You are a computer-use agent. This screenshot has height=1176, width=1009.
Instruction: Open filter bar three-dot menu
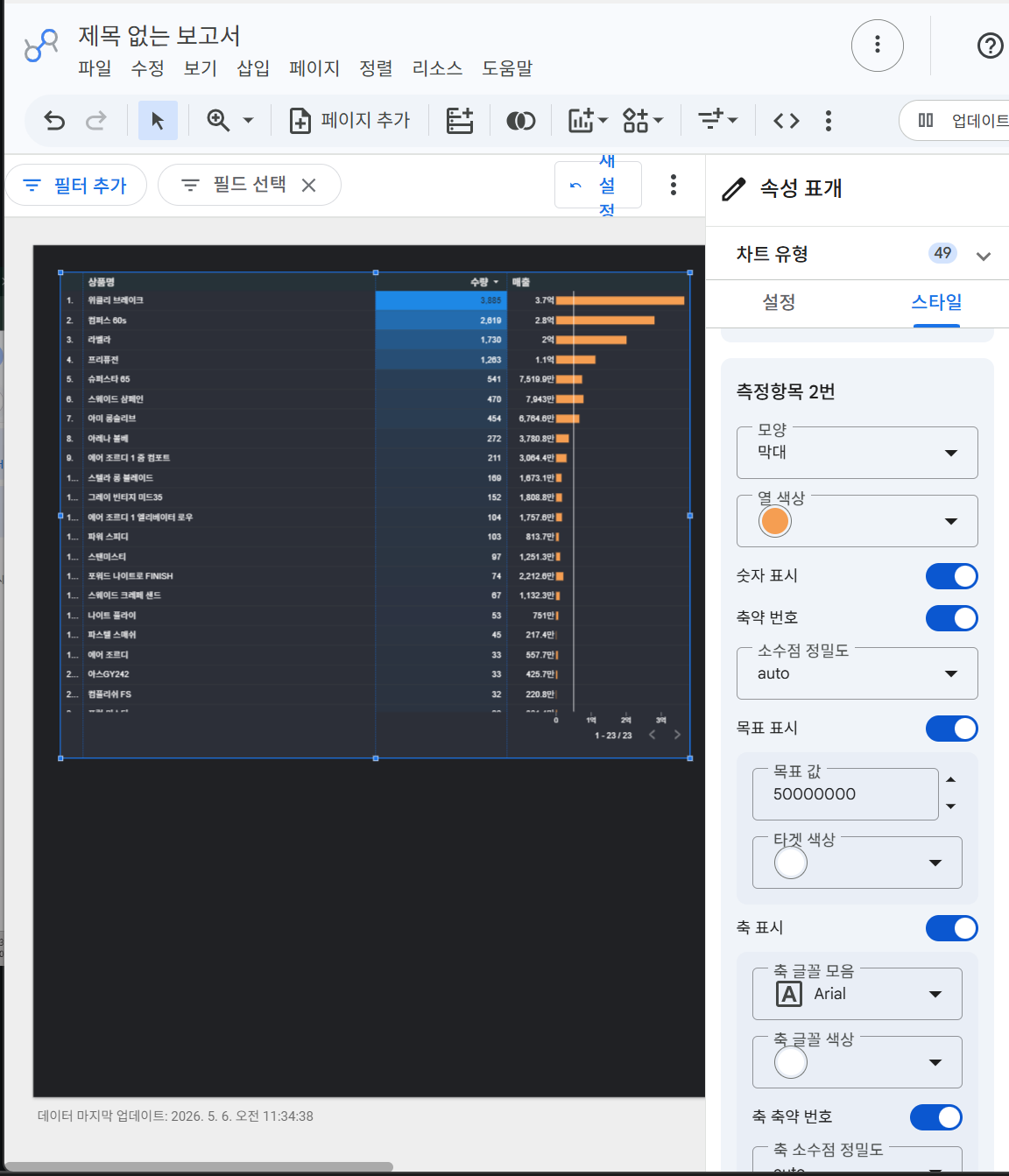pyautogui.click(x=673, y=185)
